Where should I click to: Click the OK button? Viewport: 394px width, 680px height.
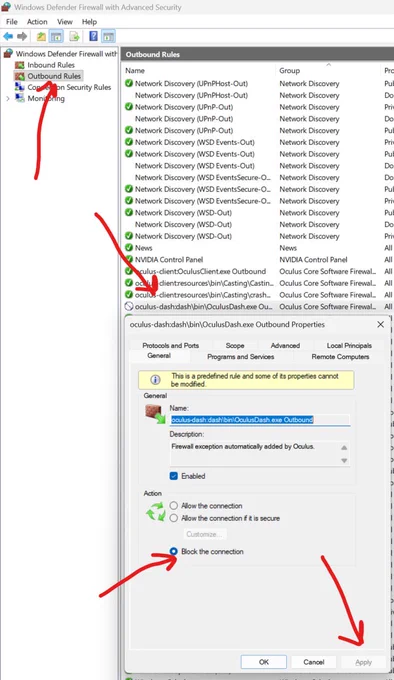264,662
